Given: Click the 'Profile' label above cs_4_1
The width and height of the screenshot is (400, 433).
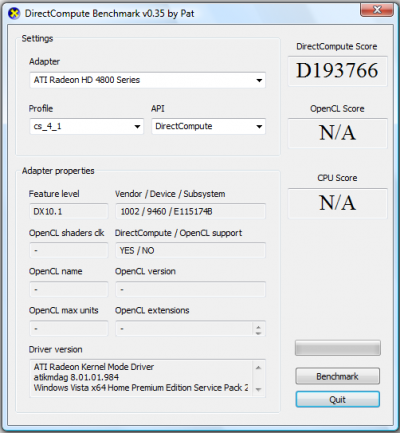Looking at the screenshot, I should click(x=41, y=109).
